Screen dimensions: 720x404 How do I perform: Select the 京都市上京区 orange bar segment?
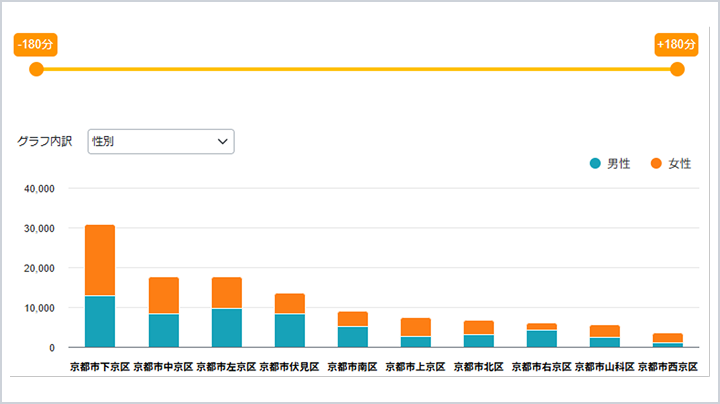(x=417, y=327)
